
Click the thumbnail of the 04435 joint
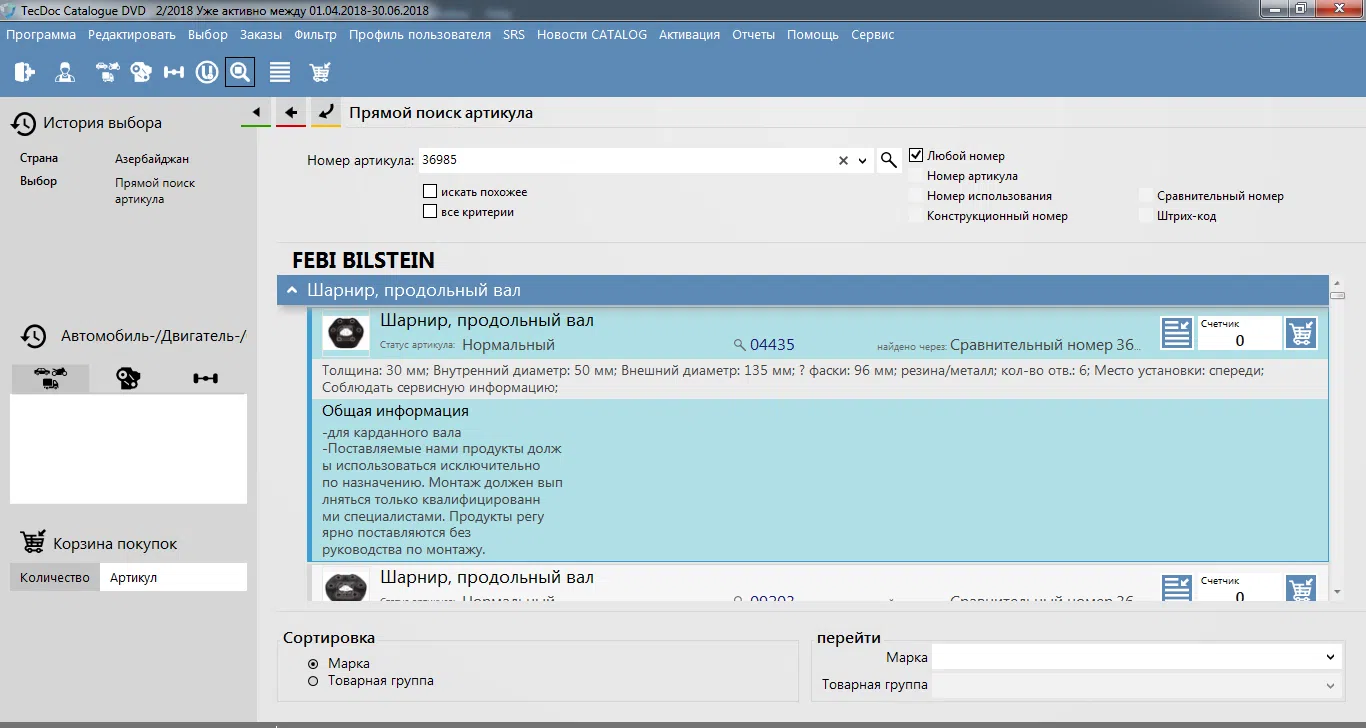346,334
